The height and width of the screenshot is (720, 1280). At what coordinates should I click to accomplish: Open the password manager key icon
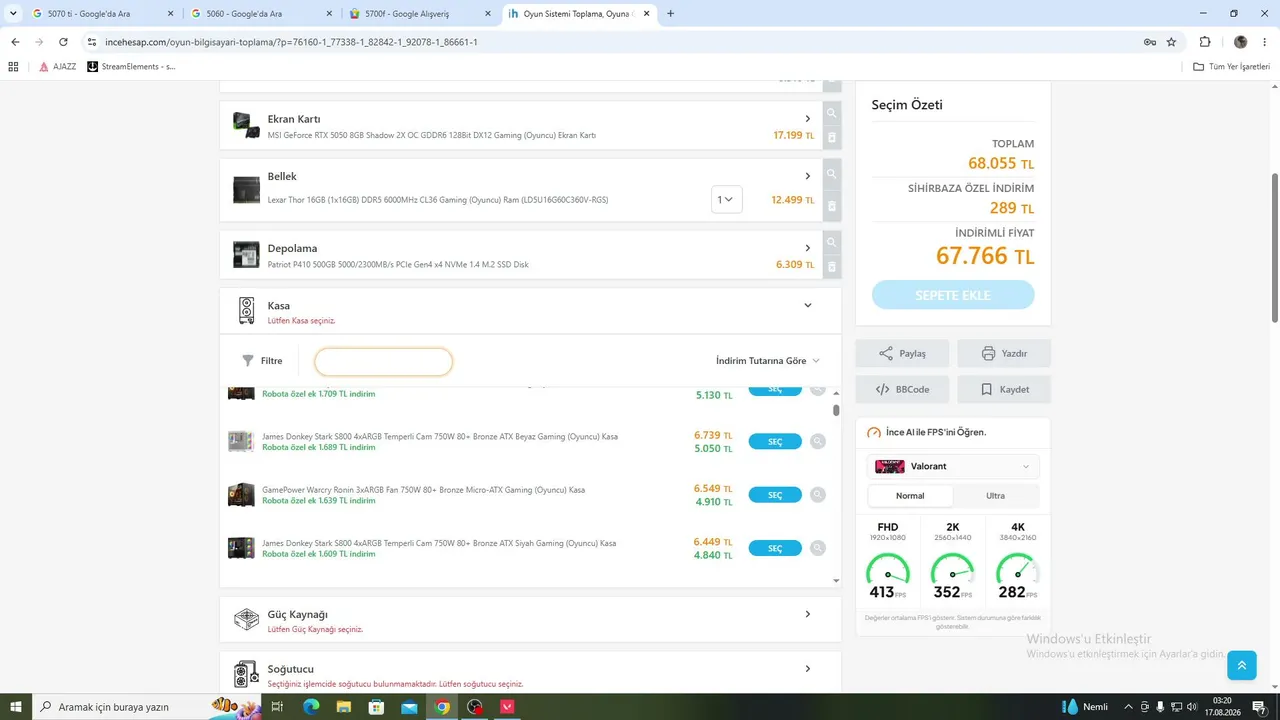tap(1150, 42)
